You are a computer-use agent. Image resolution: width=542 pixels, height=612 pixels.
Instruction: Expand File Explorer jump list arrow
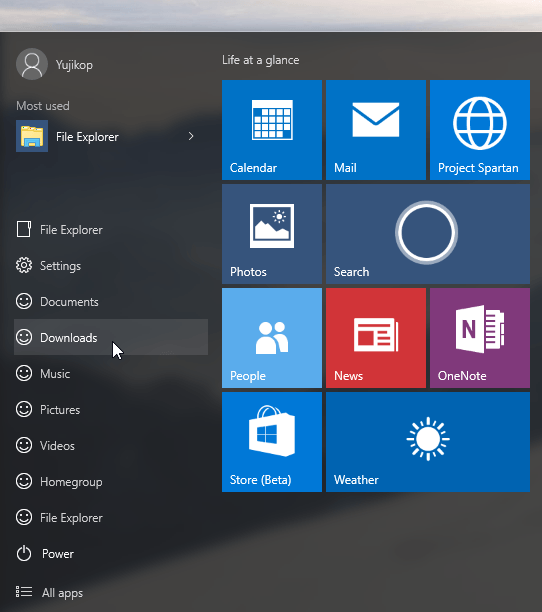click(191, 136)
